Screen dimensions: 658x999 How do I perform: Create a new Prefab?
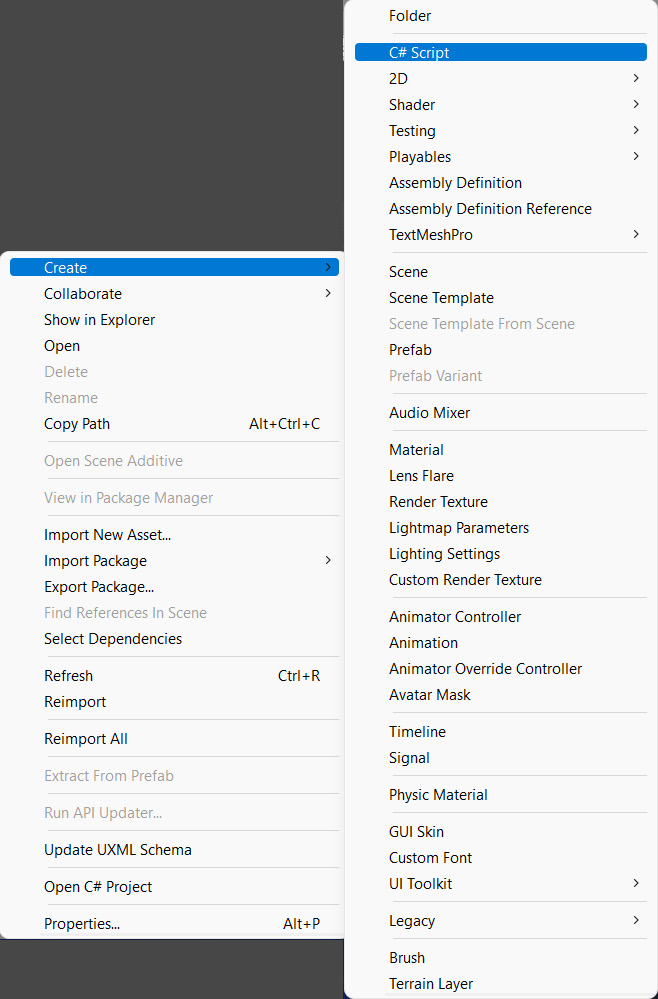click(x=501, y=350)
